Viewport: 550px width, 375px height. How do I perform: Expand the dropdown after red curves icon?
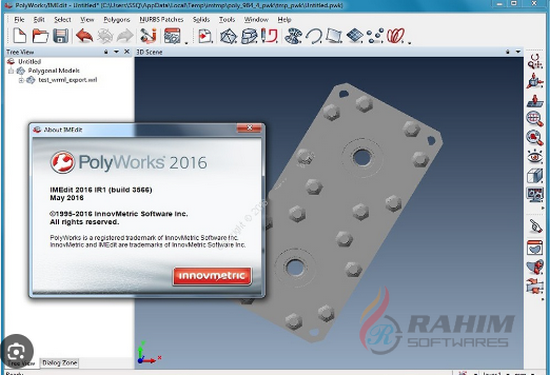coord(409,43)
